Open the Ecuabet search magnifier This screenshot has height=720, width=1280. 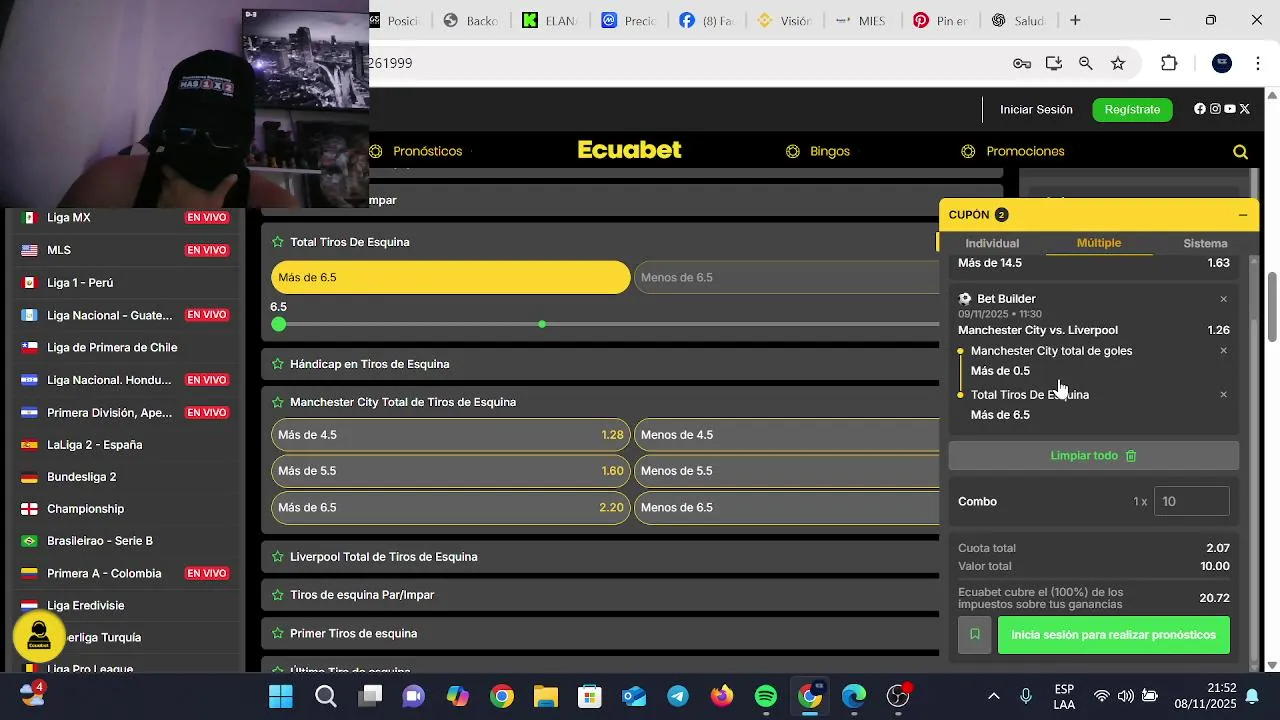[1240, 152]
